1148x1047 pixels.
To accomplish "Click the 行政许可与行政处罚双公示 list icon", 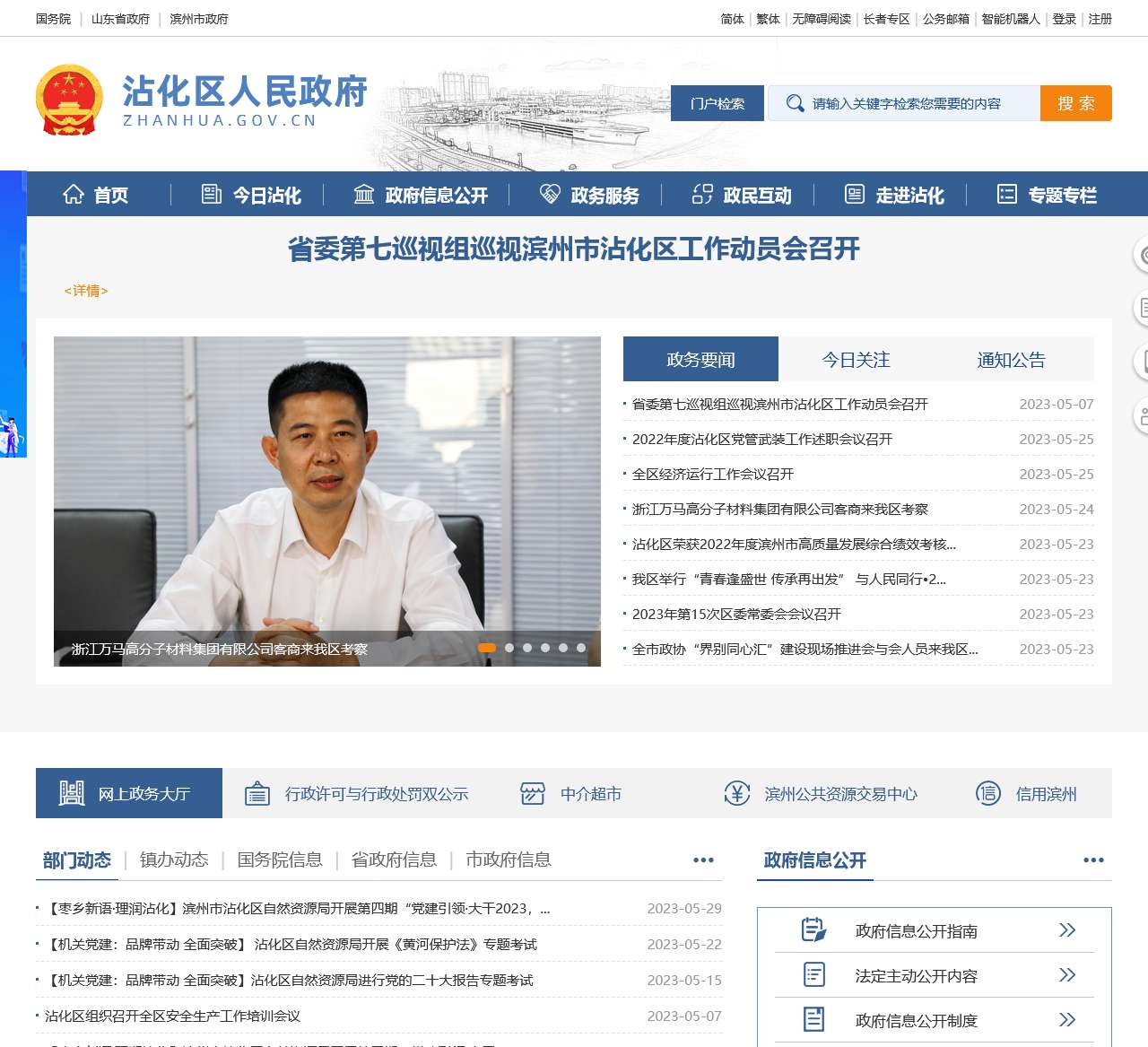I will pyautogui.click(x=257, y=794).
